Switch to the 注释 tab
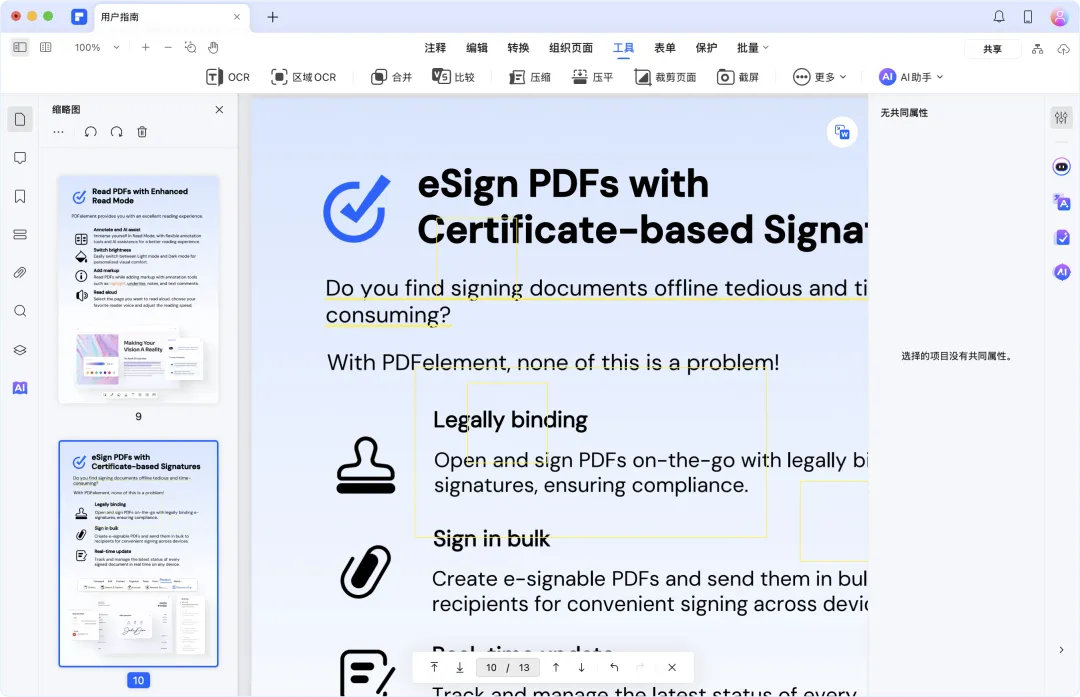 pos(435,48)
